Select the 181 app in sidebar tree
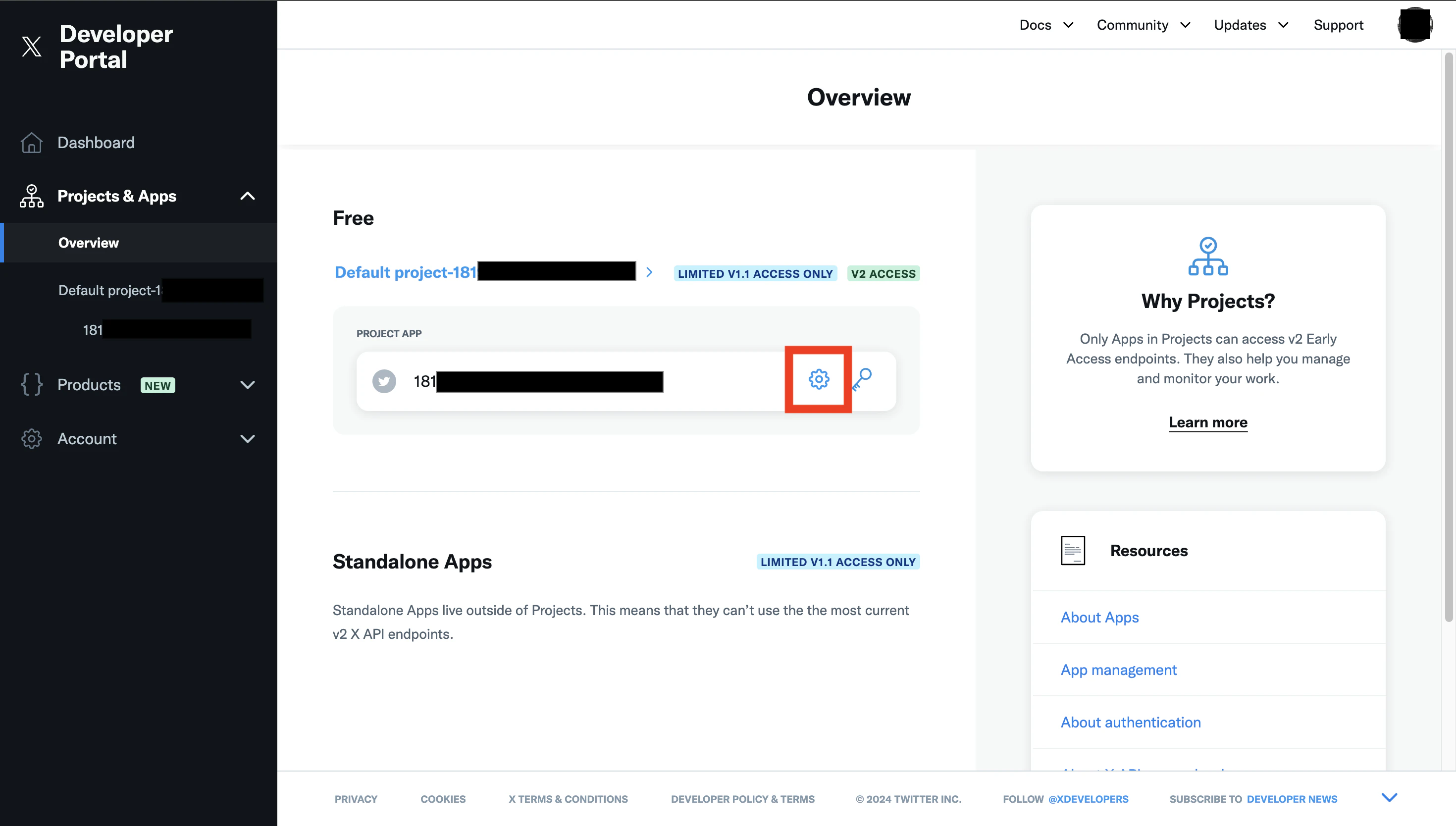Image resolution: width=1456 pixels, height=826 pixels. pos(167,330)
